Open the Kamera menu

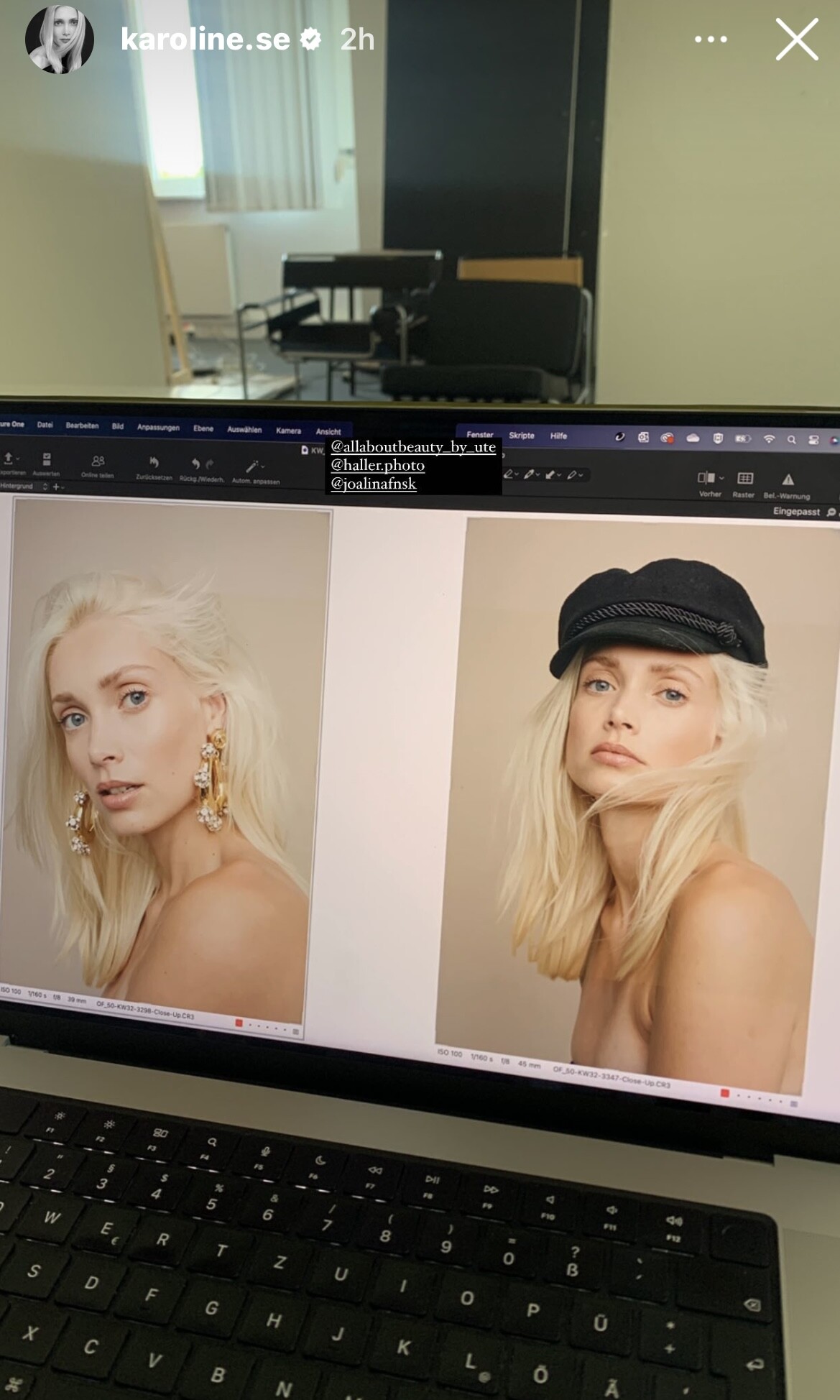tap(288, 430)
